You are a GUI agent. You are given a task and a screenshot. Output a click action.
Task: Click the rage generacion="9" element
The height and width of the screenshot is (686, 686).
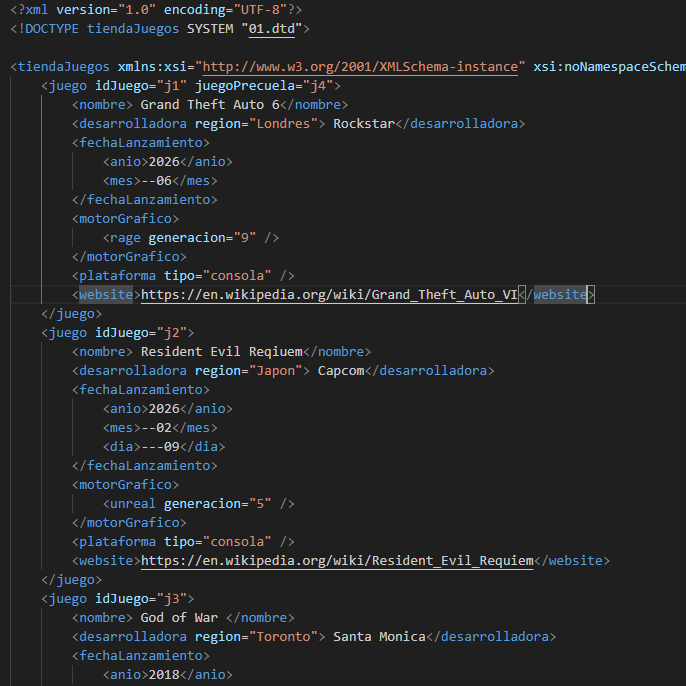(190, 237)
